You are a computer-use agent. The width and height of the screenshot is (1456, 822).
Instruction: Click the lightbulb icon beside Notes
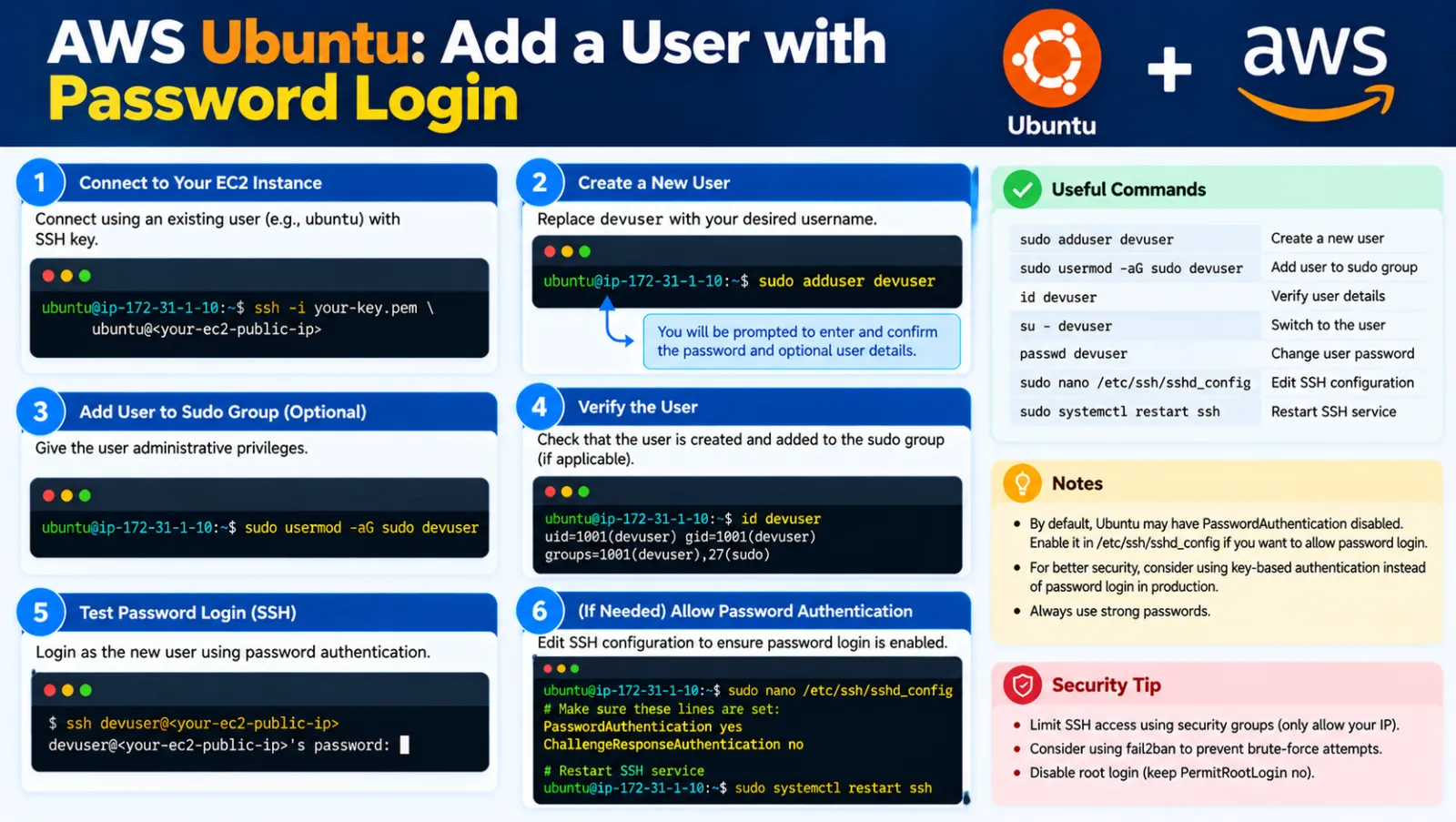(x=1022, y=483)
